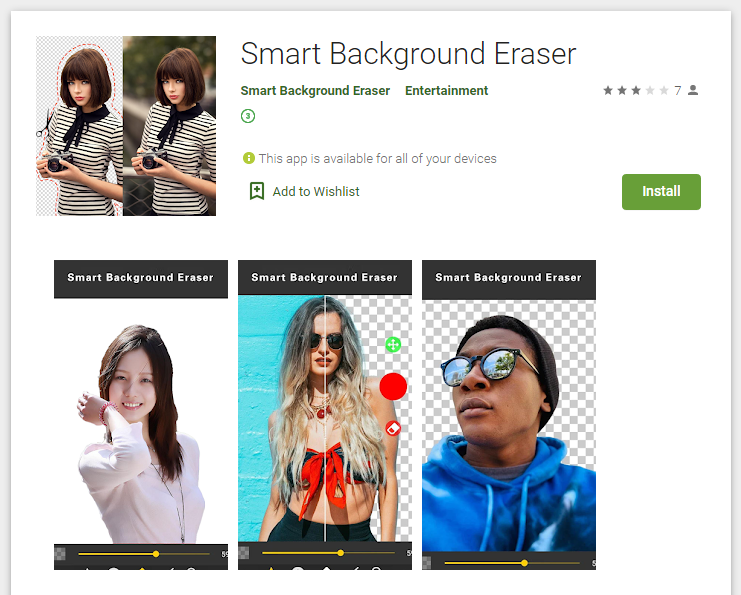Open the first screenshot with the woman in a white top
Screen dimensions: 741x595
click(141, 414)
